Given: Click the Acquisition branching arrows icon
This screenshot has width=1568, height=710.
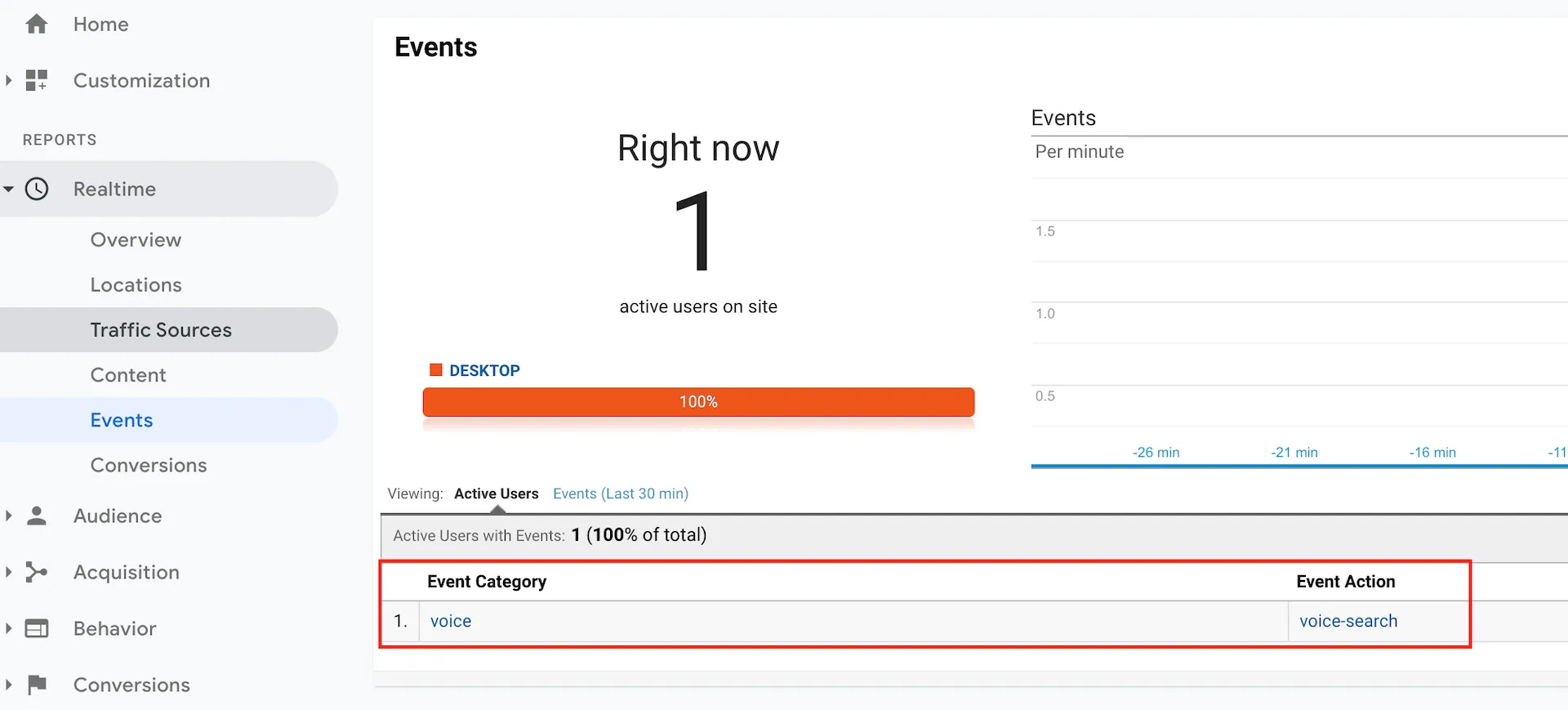Looking at the screenshot, I should 37,572.
